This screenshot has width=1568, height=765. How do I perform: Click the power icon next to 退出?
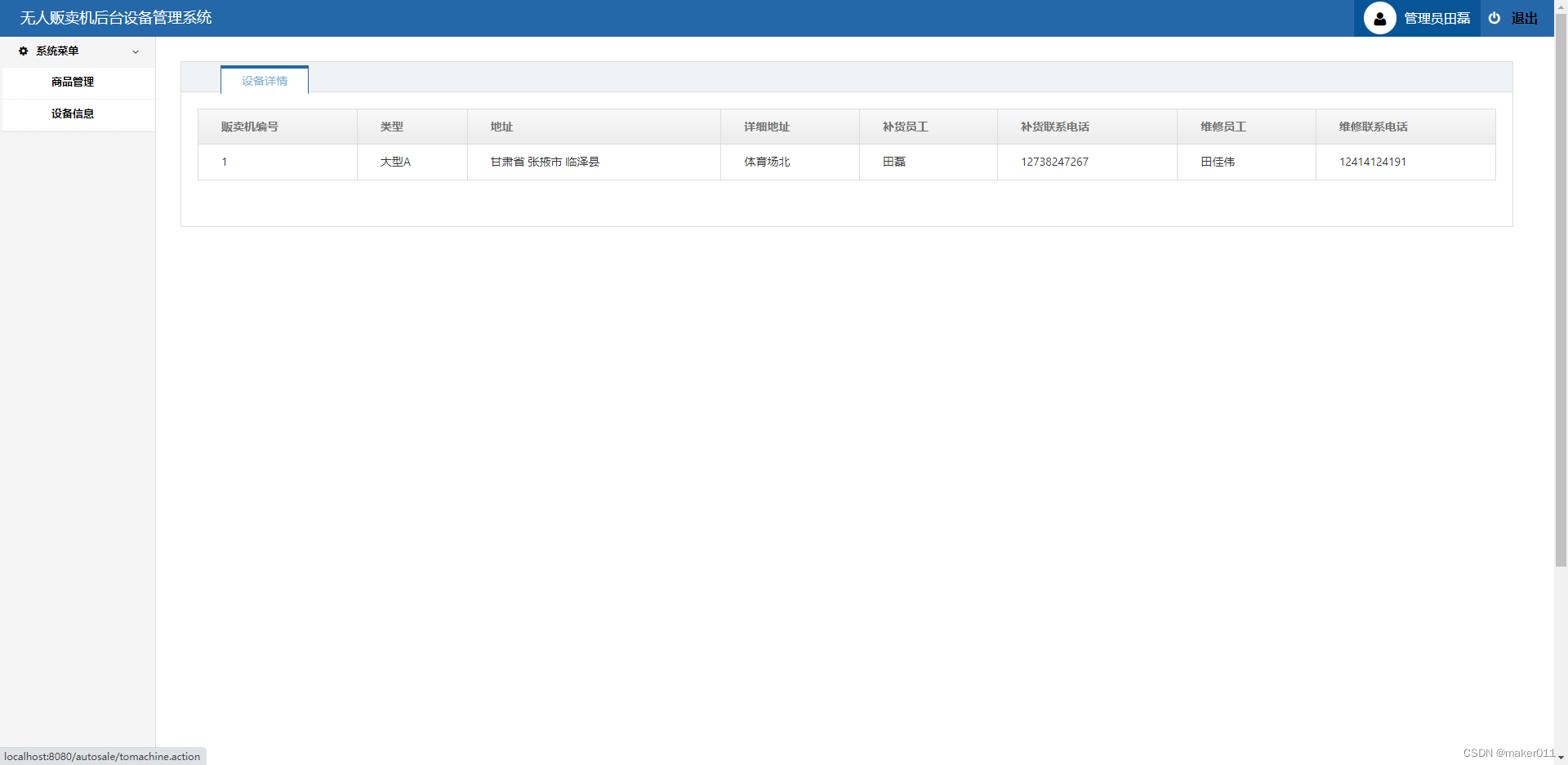click(x=1494, y=18)
